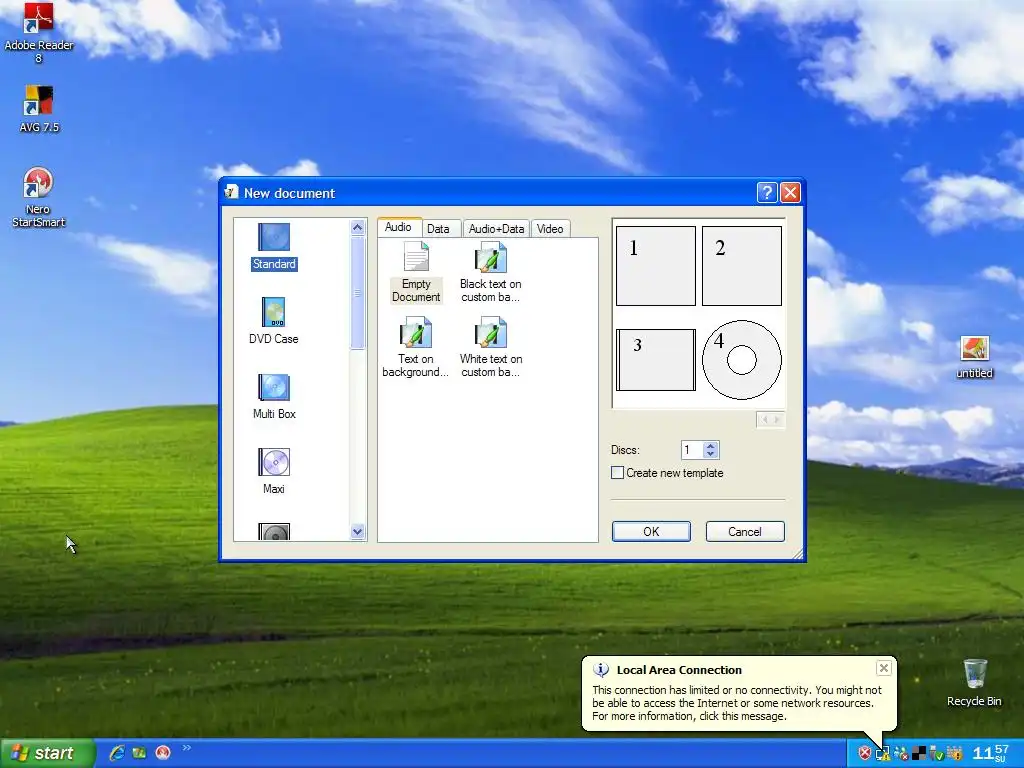Click the Safely Remove Hardware tray icon
Image resolution: width=1024 pixels, height=768 pixels.
[936, 754]
